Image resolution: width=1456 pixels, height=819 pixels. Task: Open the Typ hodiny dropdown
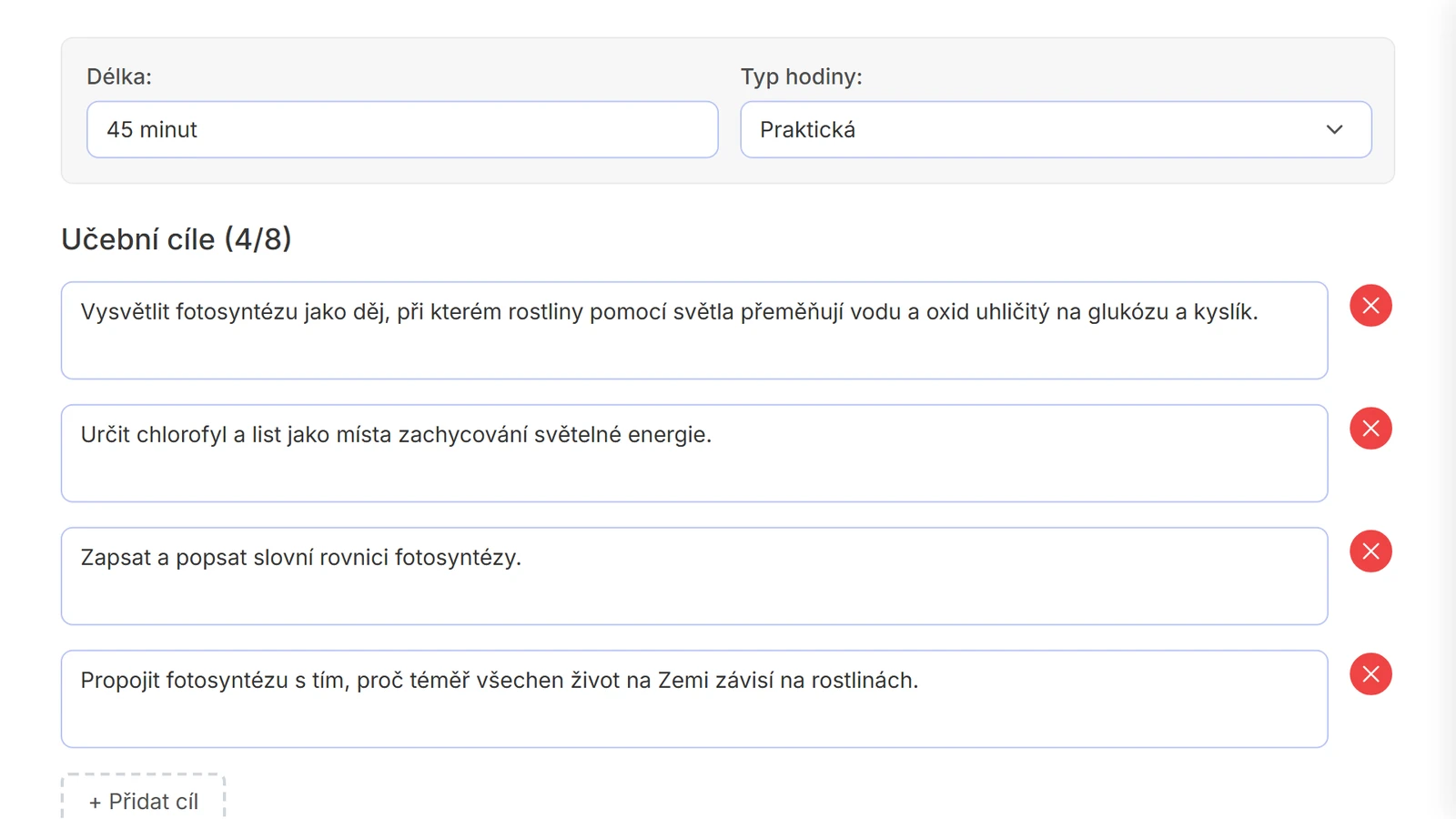pos(1056,129)
